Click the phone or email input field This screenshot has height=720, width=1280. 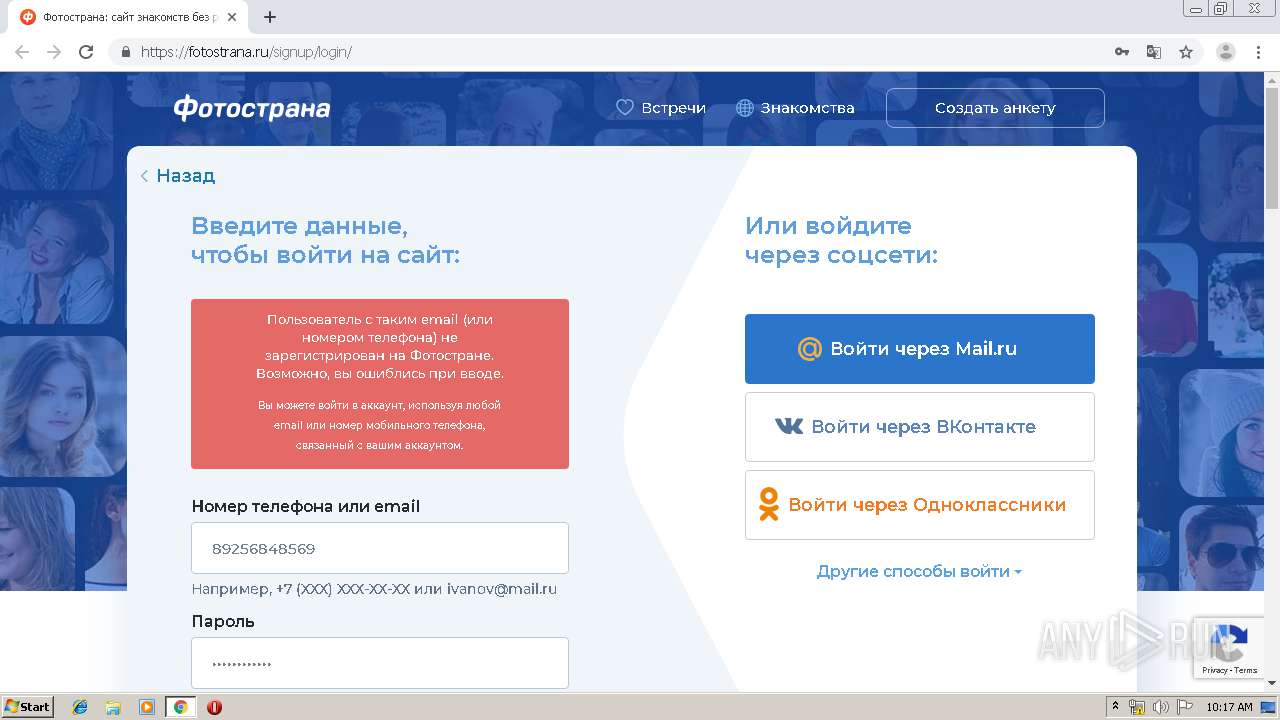coord(380,548)
